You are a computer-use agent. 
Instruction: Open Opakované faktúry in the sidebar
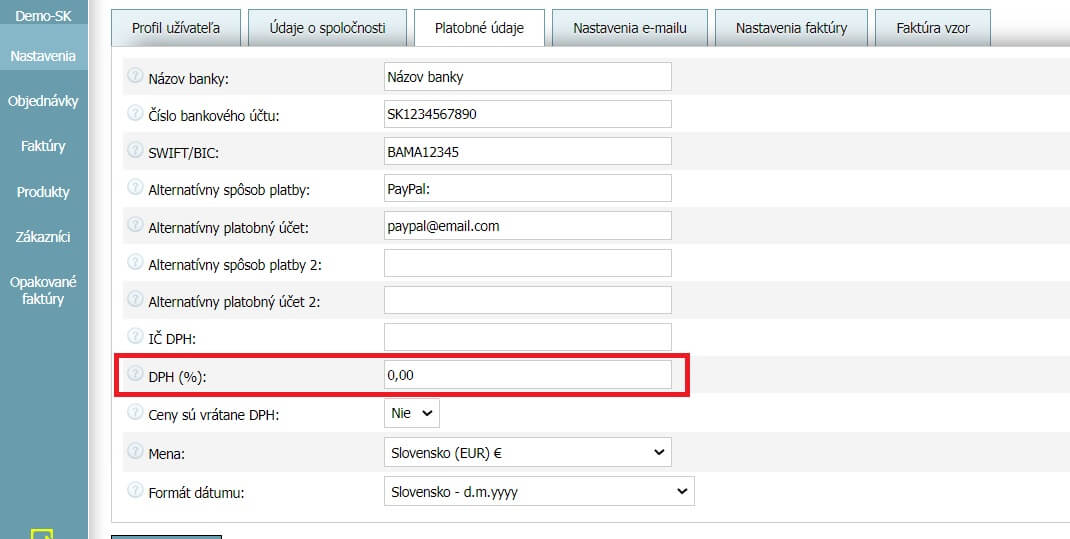[44, 290]
